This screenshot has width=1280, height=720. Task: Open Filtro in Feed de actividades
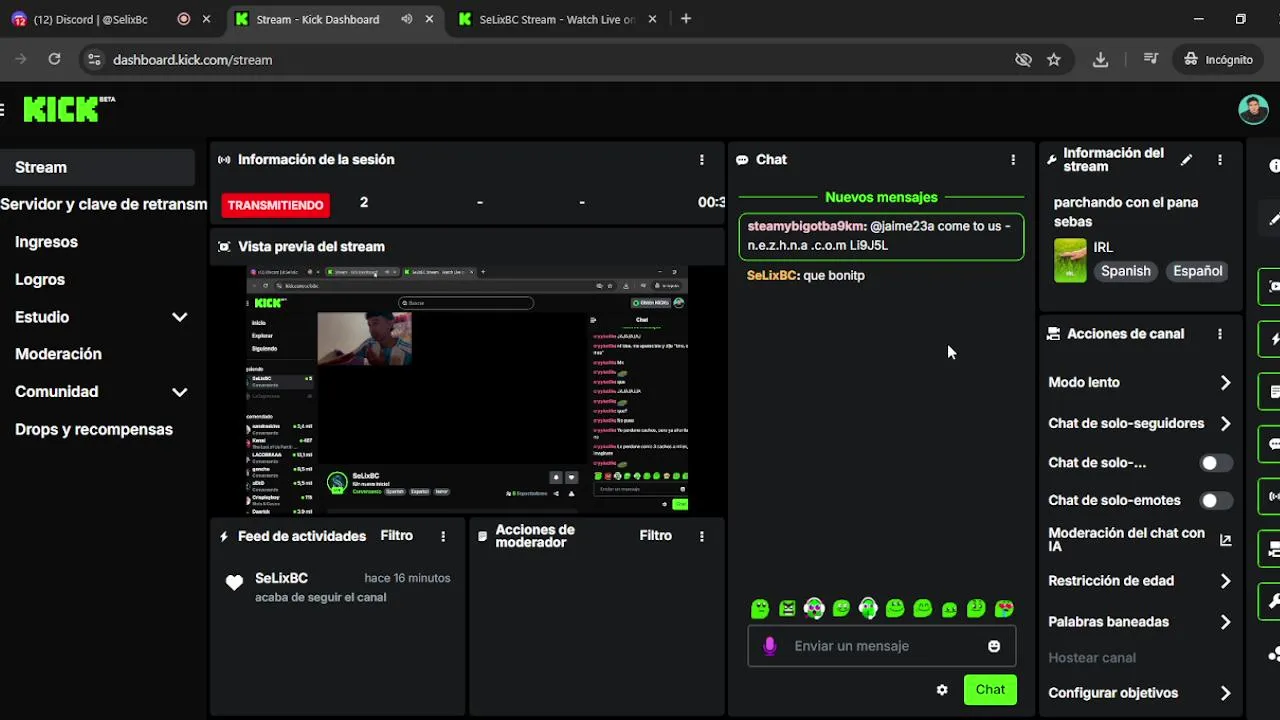[397, 536]
